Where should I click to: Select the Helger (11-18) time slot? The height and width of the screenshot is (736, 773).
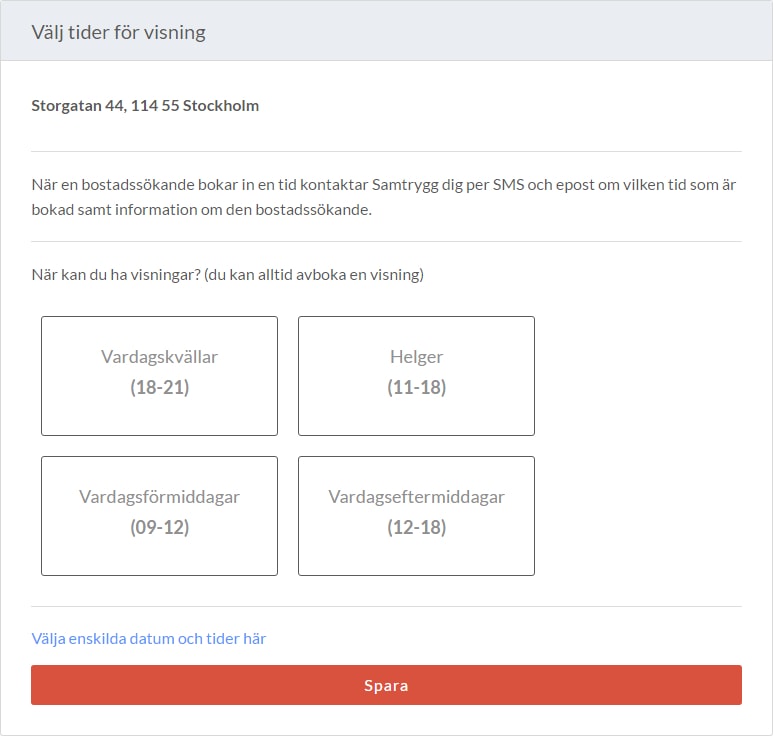click(x=416, y=376)
